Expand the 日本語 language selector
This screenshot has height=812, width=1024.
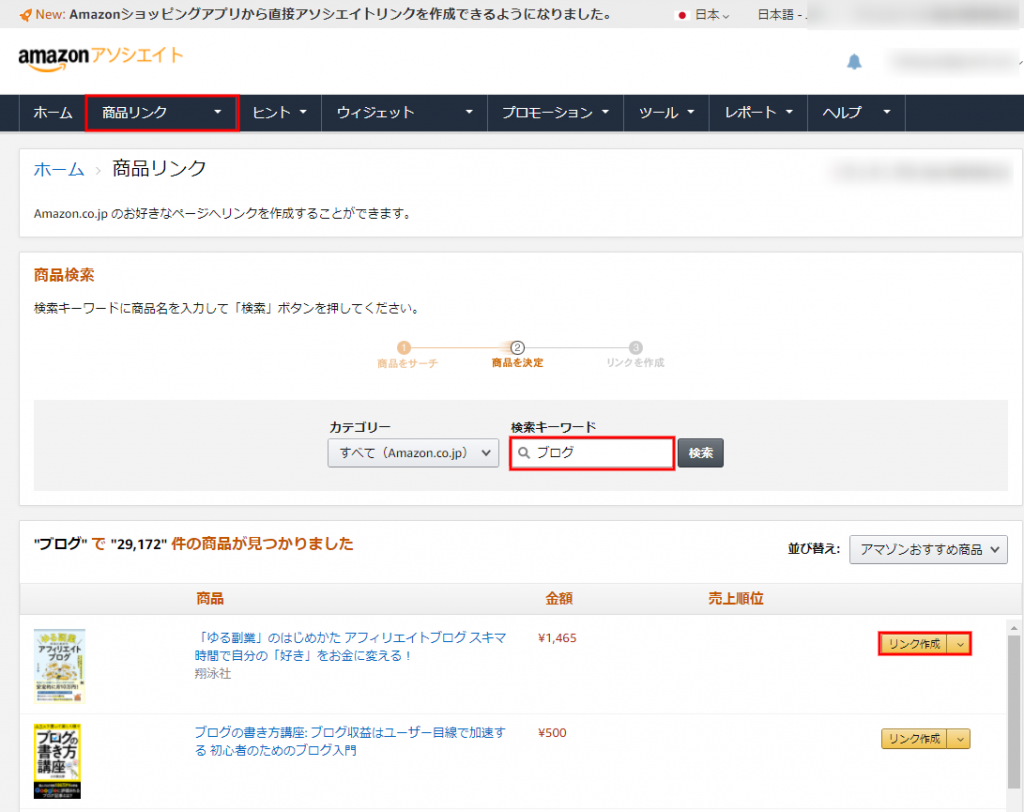[781, 15]
